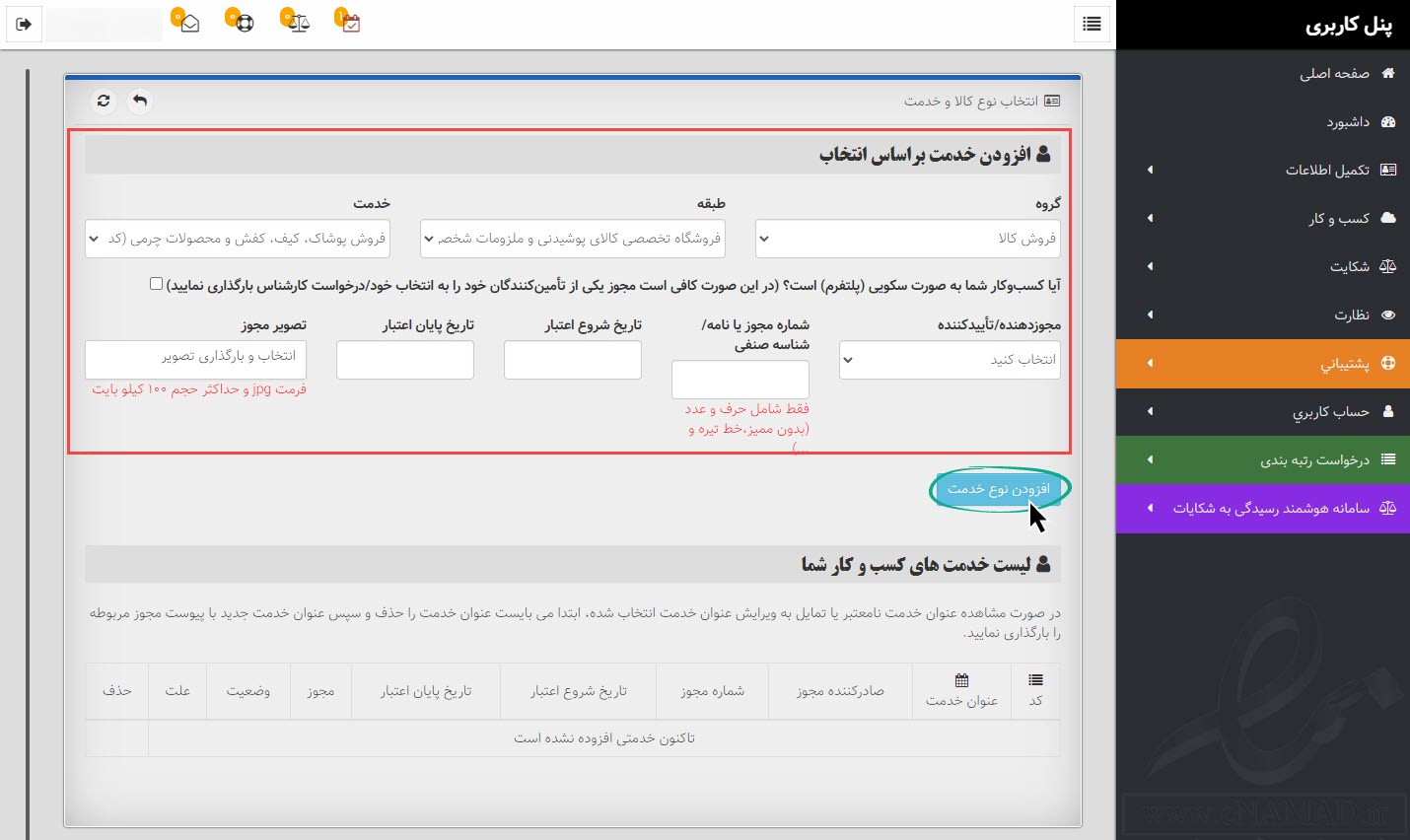Open the خدمت dropdown
This screenshot has height=840, width=1410.
tap(238, 239)
